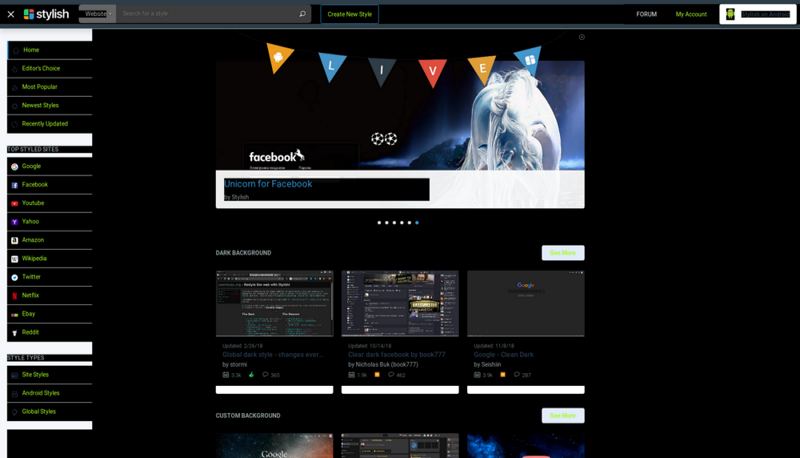Viewport: 800px width, 458px height.
Task: Select the fourth carousel dot
Action: (x=402, y=223)
